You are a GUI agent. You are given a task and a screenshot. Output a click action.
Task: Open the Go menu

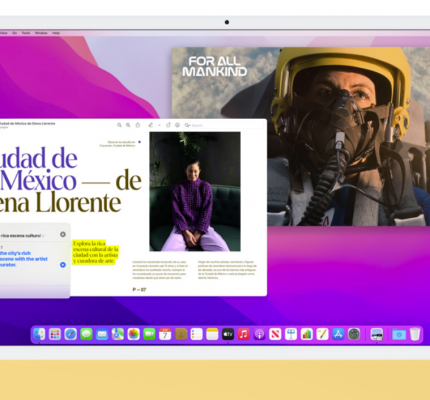(15, 33)
